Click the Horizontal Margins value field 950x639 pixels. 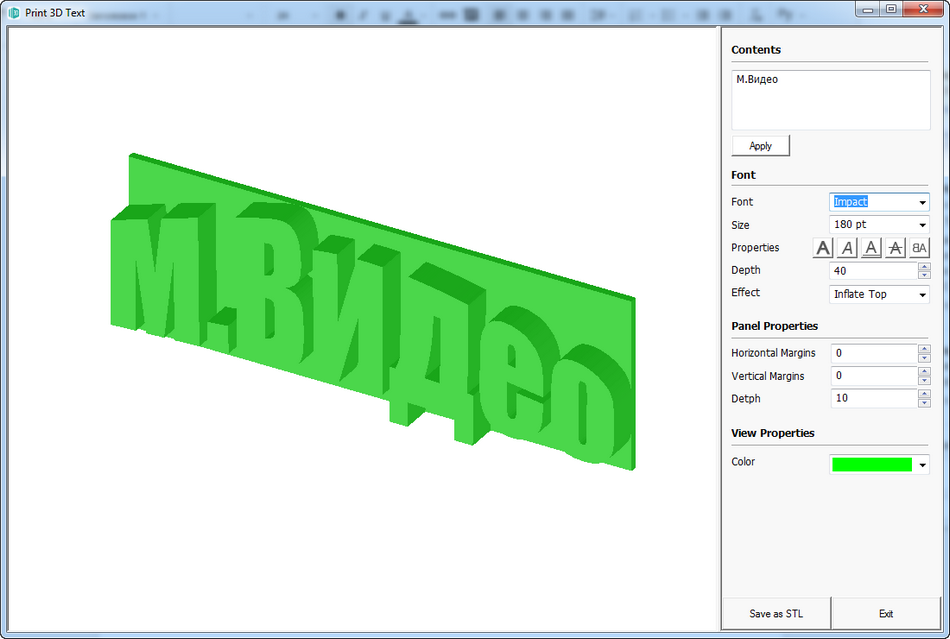tap(874, 353)
